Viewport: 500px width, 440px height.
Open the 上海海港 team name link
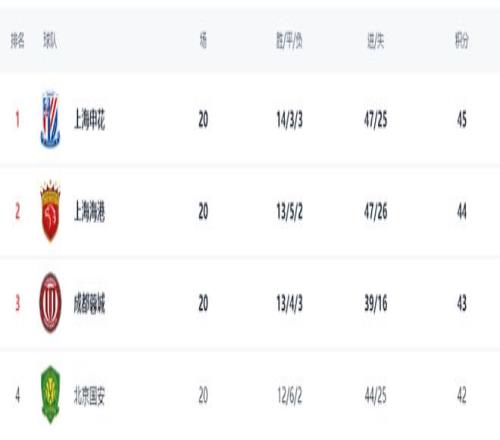point(89,212)
